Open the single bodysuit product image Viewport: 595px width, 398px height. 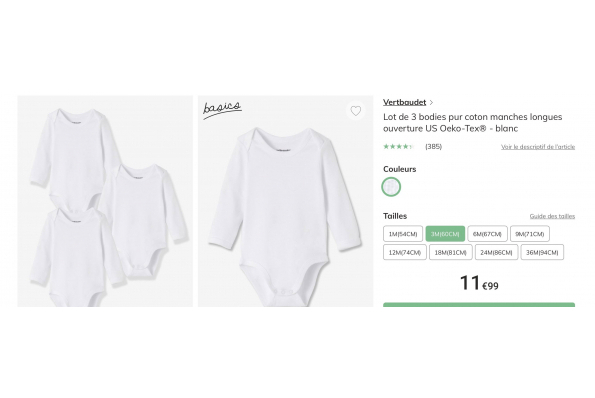[285, 201]
